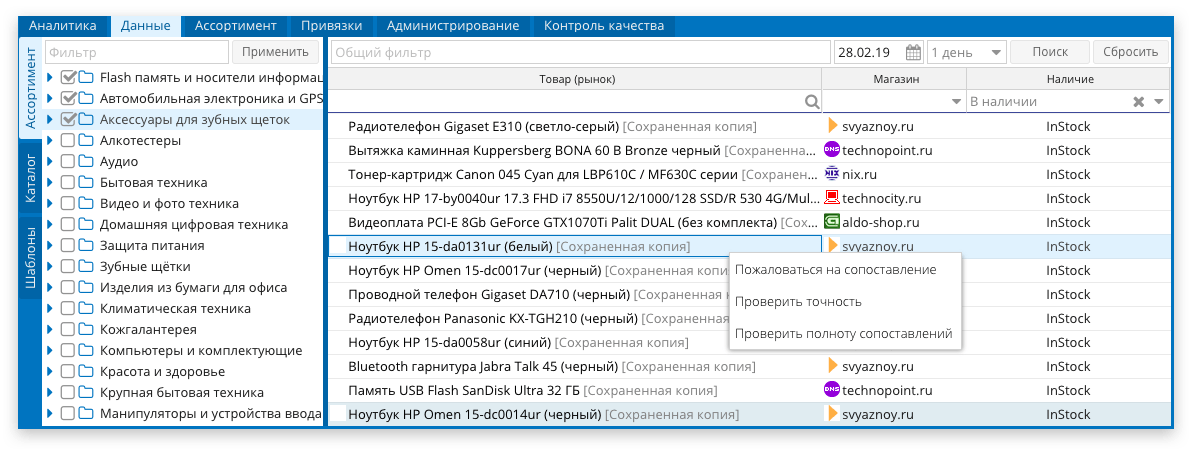Expand the Изделия из бумаги для офиса node
The width and height of the screenshot is (1190, 450).
(x=50, y=288)
